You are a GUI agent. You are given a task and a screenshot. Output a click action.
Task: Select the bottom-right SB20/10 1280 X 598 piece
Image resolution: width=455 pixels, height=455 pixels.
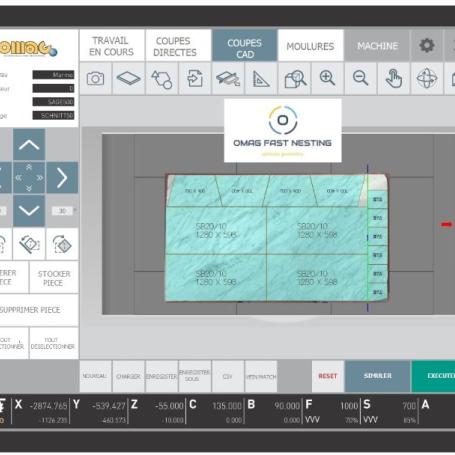[317, 278]
